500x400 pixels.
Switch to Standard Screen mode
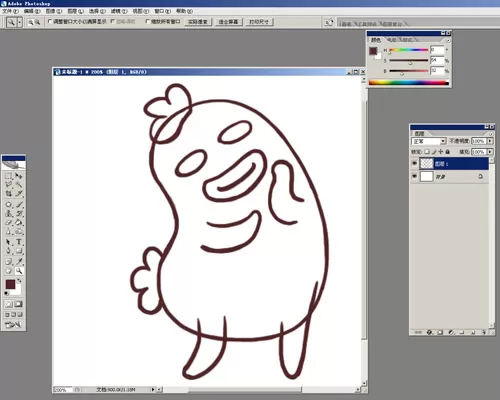[7, 315]
